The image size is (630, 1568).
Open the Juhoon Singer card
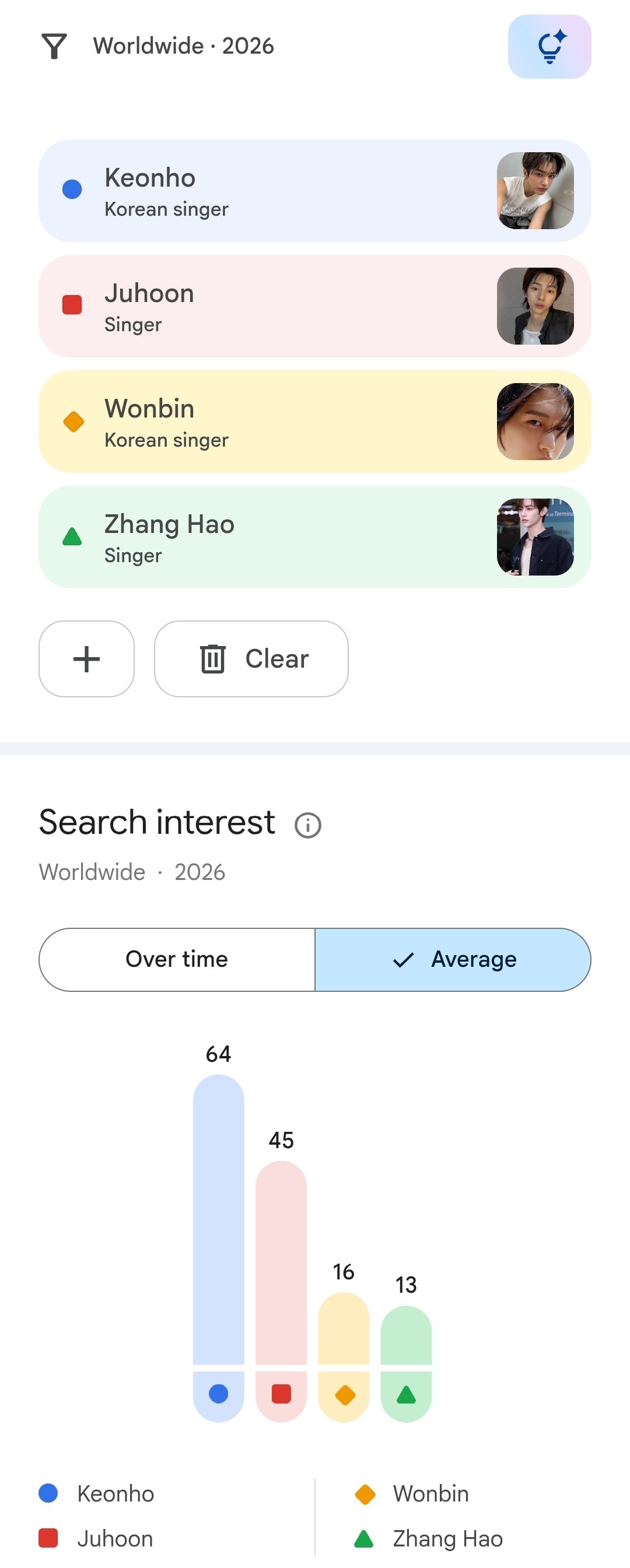(x=314, y=306)
